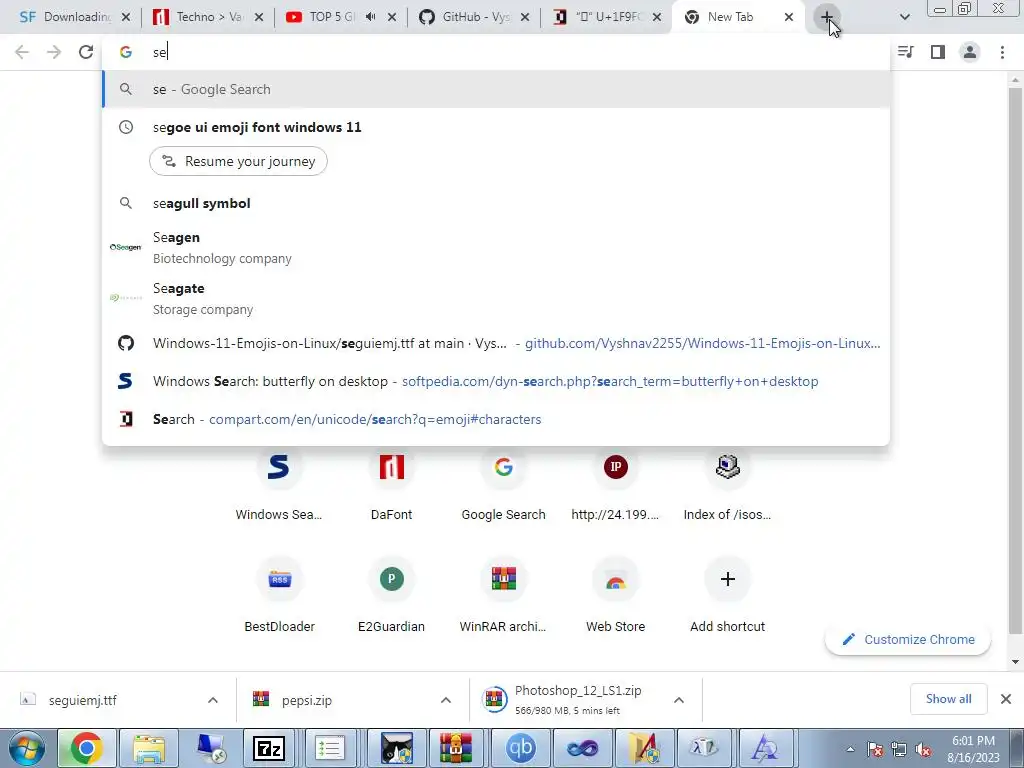Image resolution: width=1024 pixels, height=768 pixels.
Task: Choose the Seagate storage company suggestion
Action: coord(496,298)
